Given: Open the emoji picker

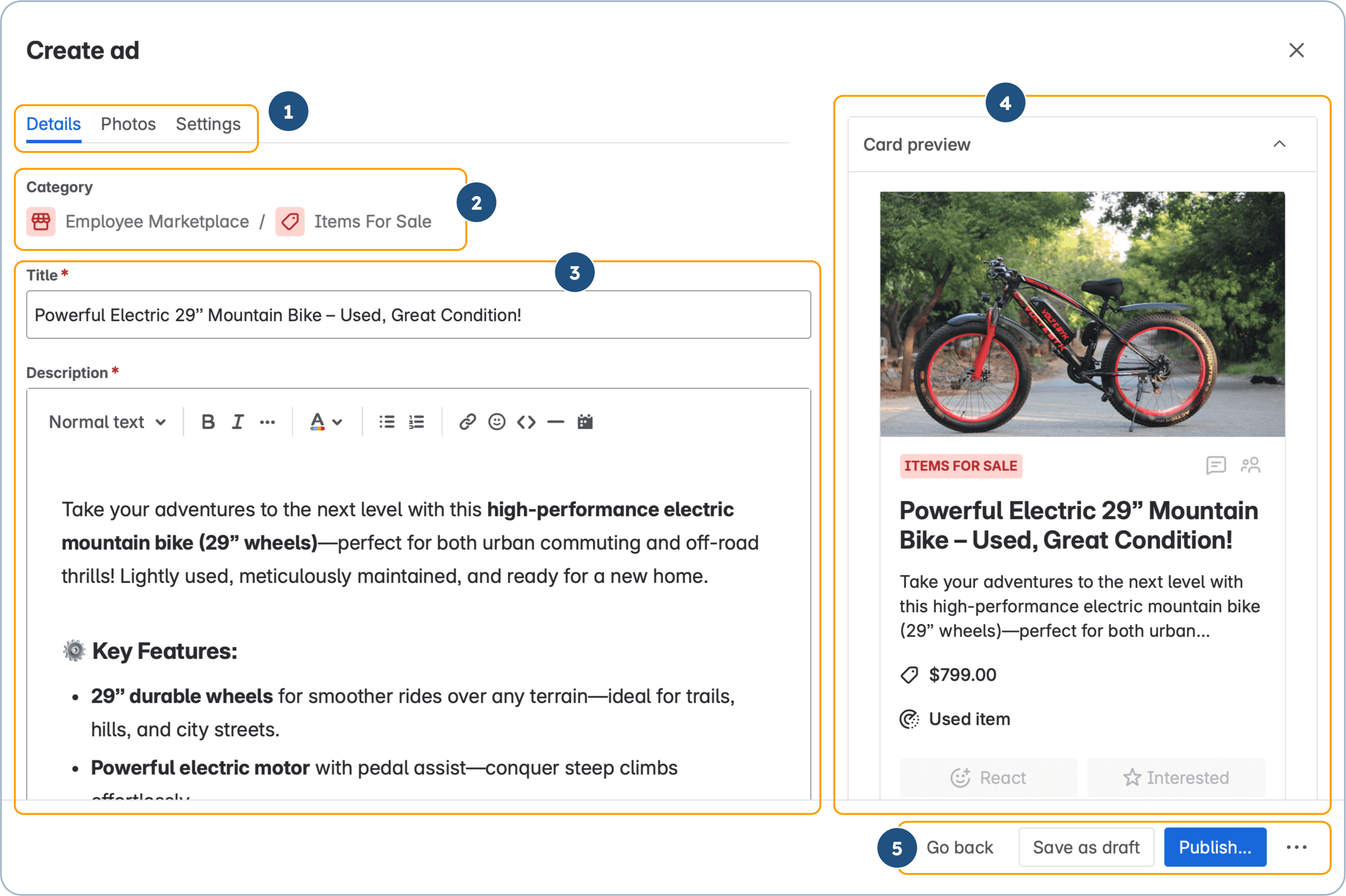Looking at the screenshot, I should (497, 422).
